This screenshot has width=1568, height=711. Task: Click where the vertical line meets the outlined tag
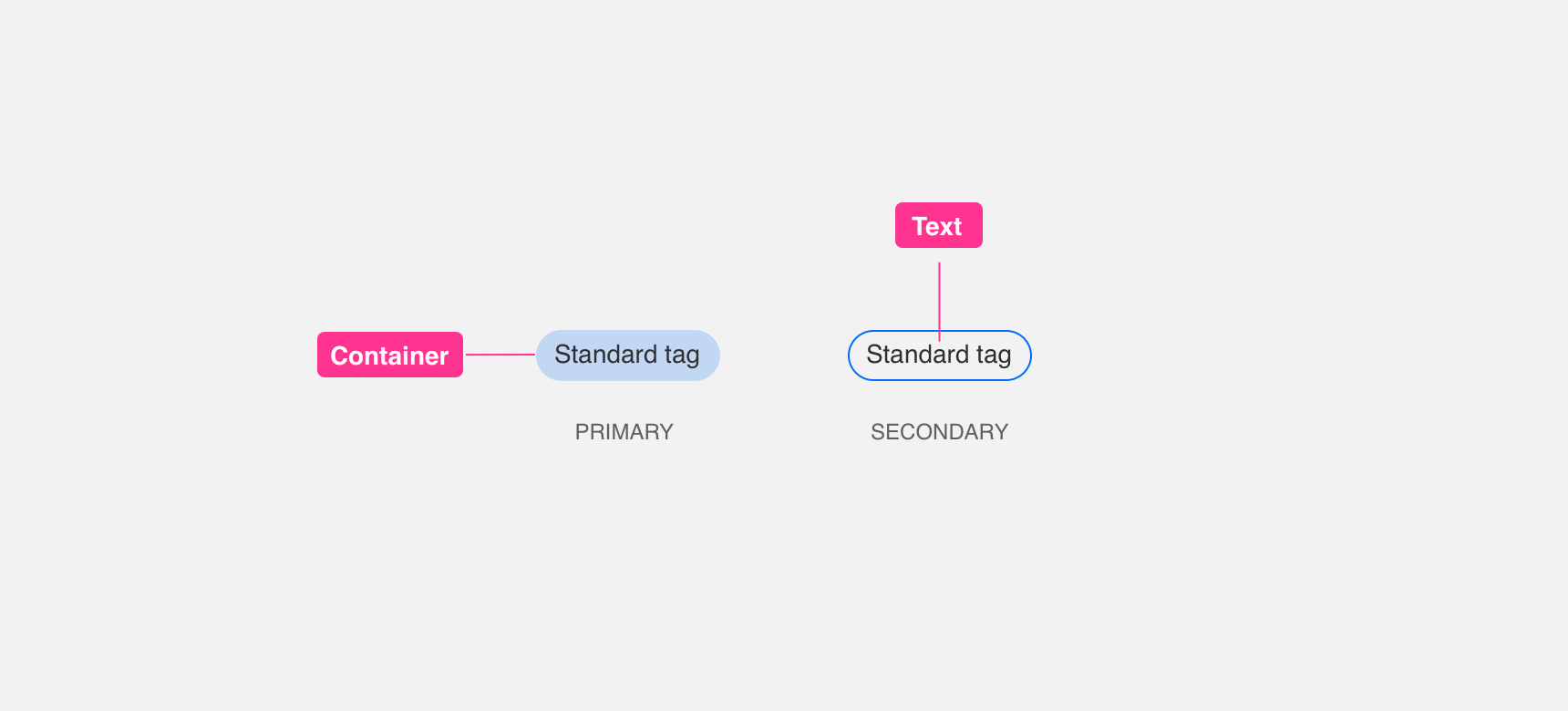pos(939,331)
